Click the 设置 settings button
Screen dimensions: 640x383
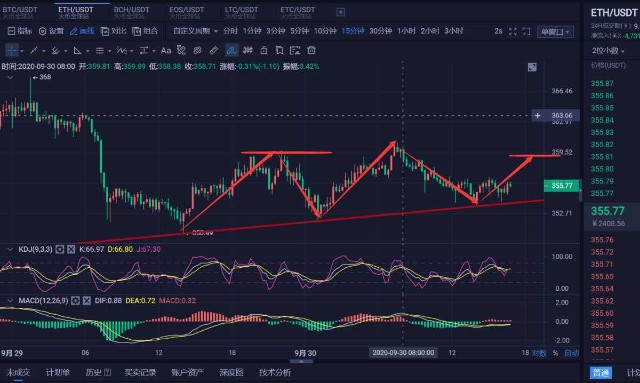point(51,31)
